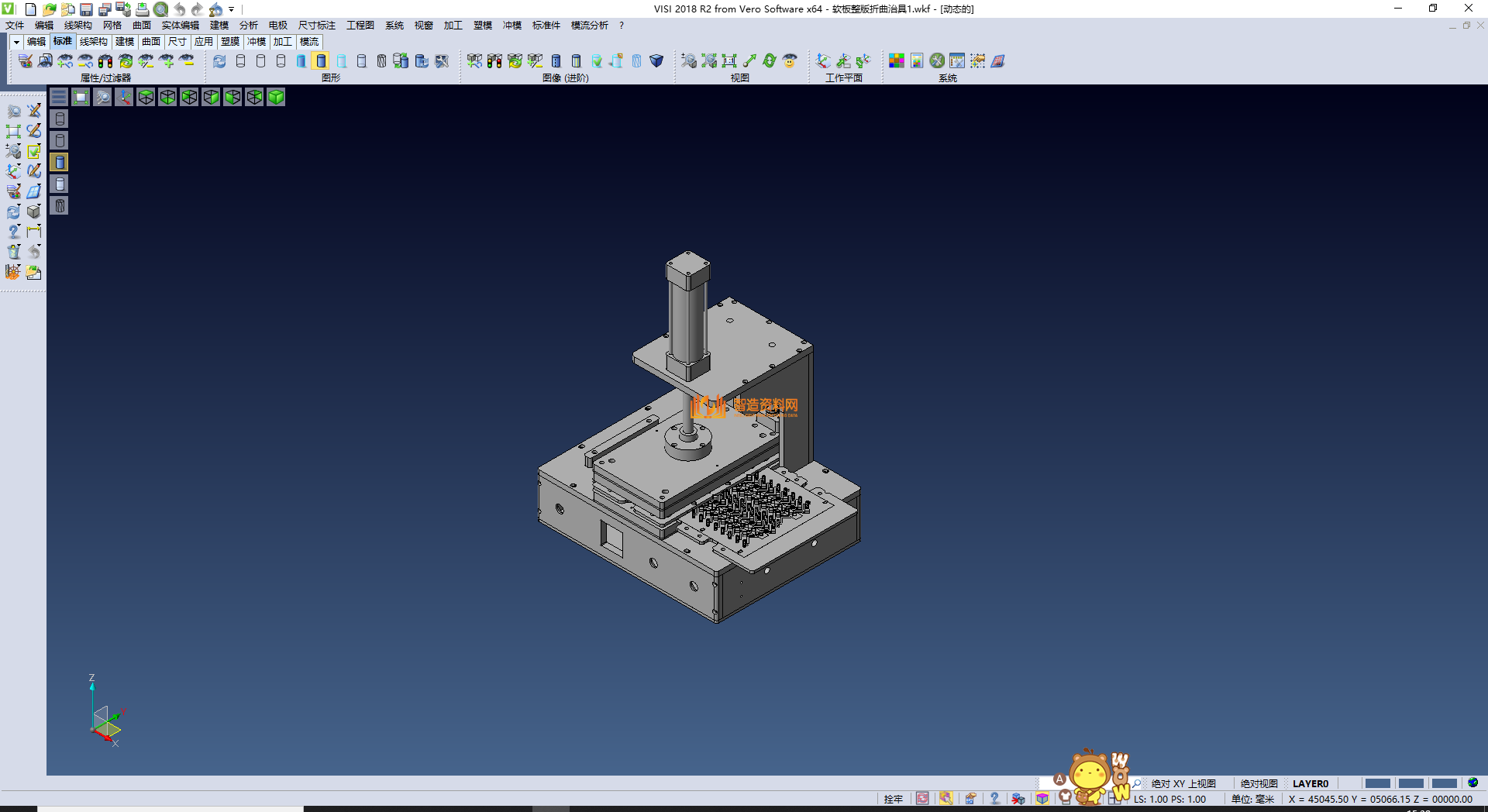The image size is (1488, 812).
Task: Open the color palette grid icon
Action: pyautogui.click(x=897, y=60)
